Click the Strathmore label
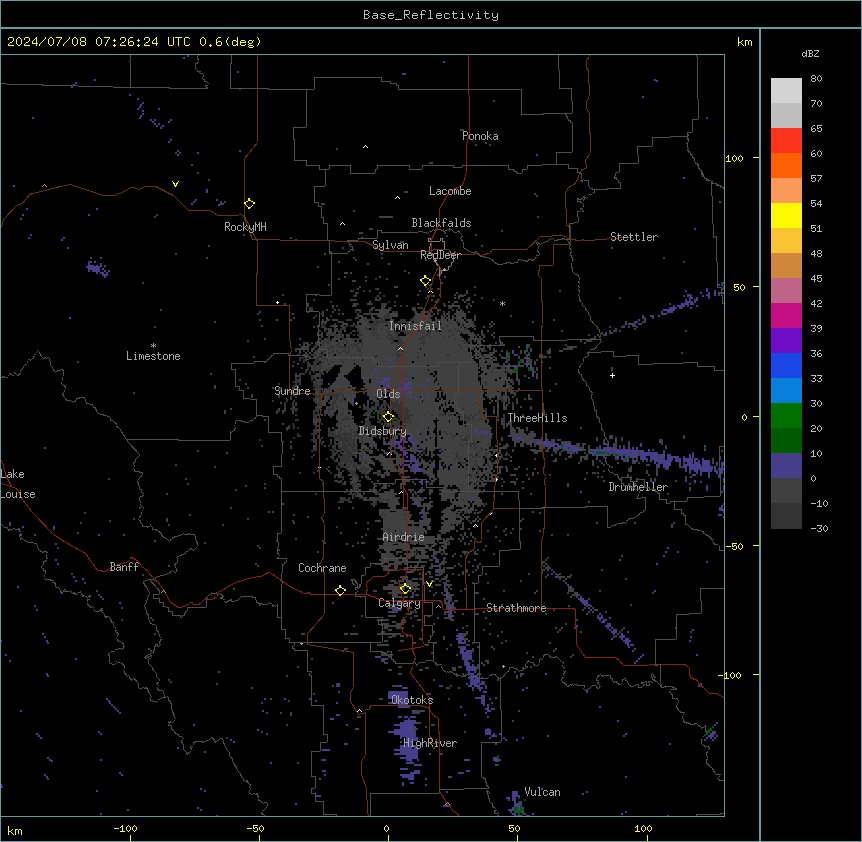Viewport: 862px width, 842px height. [x=516, y=608]
